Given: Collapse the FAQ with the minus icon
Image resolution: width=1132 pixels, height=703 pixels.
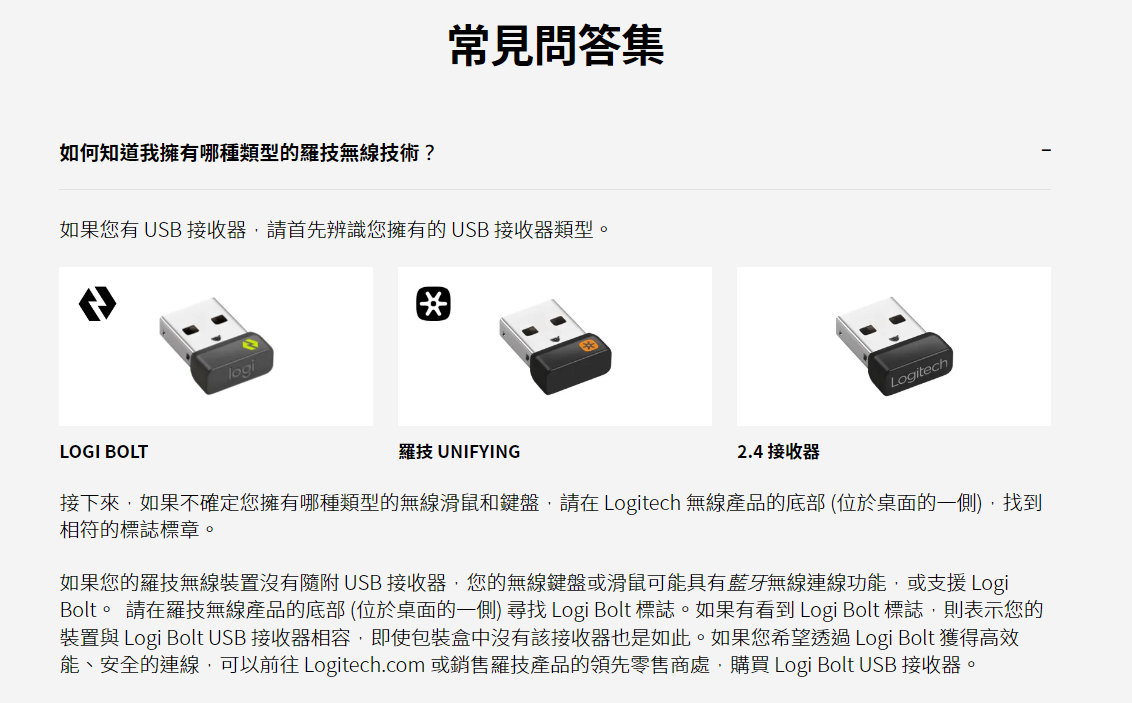Looking at the screenshot, I should coord(1045,151).
